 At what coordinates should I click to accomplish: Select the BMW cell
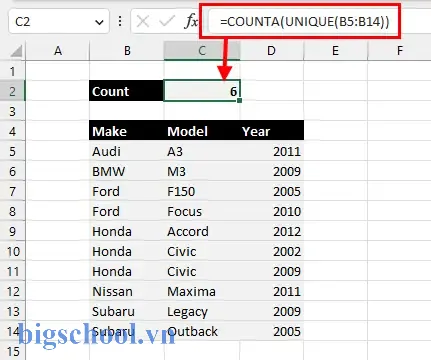[127, 171]
